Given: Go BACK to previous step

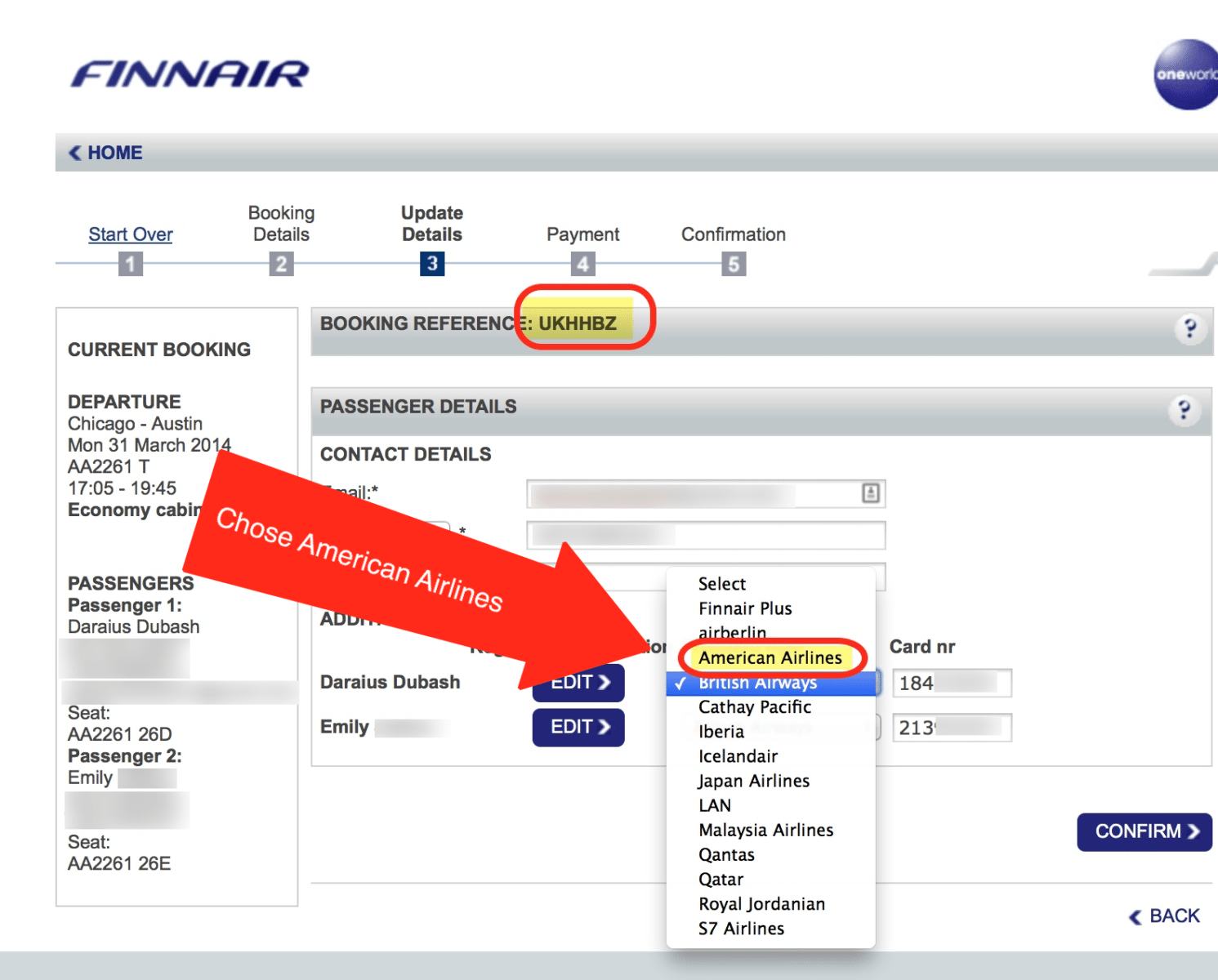Looking at the screenshot, I should 1165,916.
